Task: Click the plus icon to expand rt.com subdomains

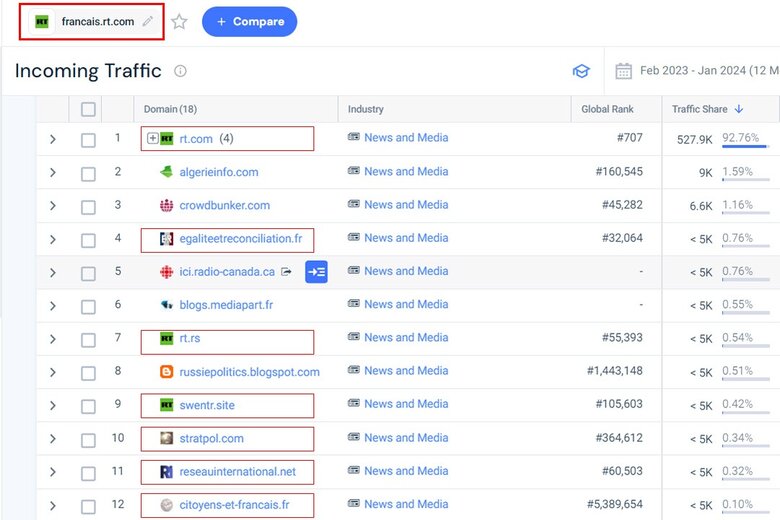Action: point(153,138)
